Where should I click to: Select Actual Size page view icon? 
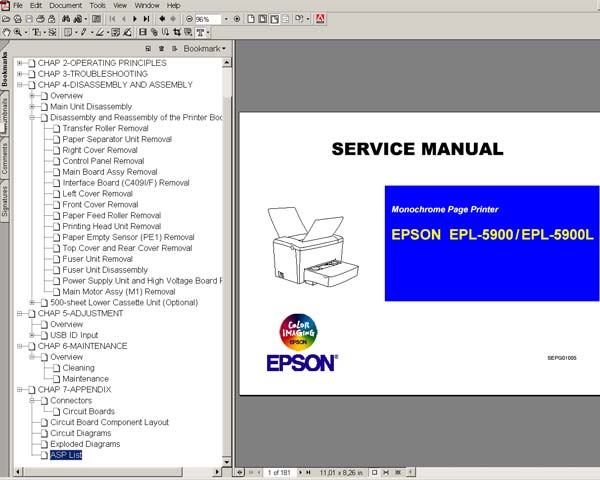251,19
